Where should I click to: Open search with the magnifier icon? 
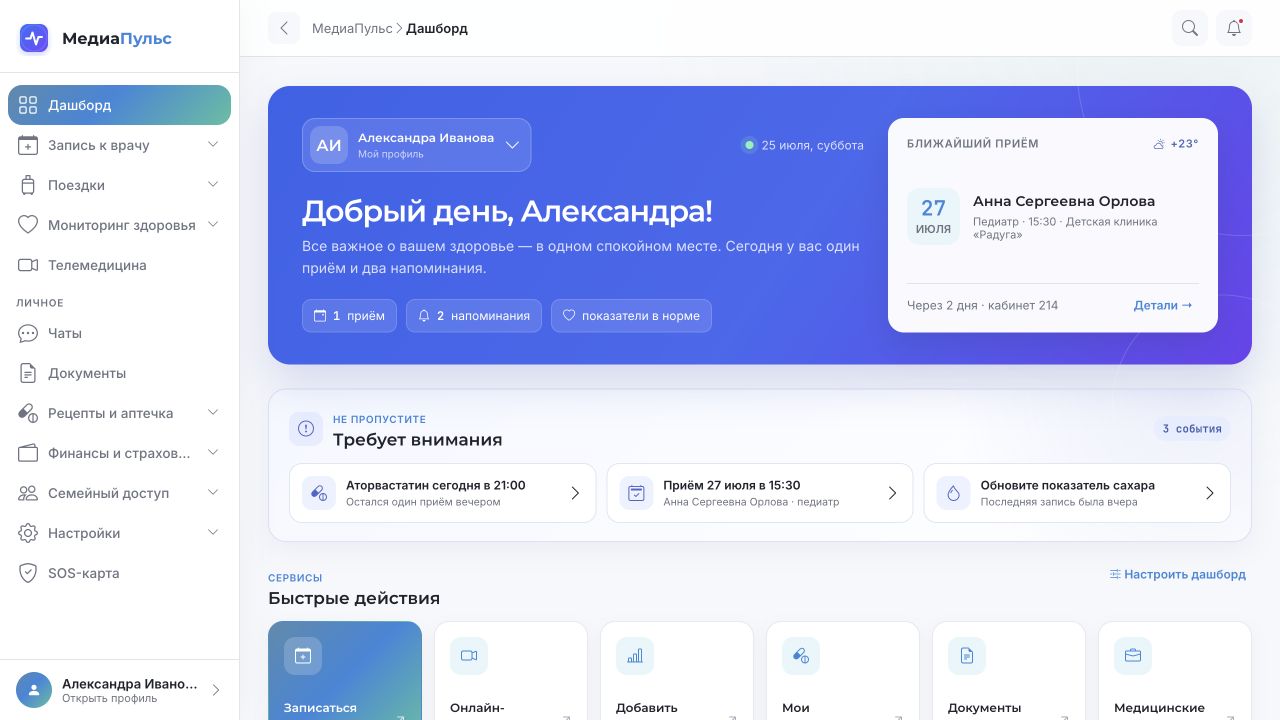point(1190,28)
